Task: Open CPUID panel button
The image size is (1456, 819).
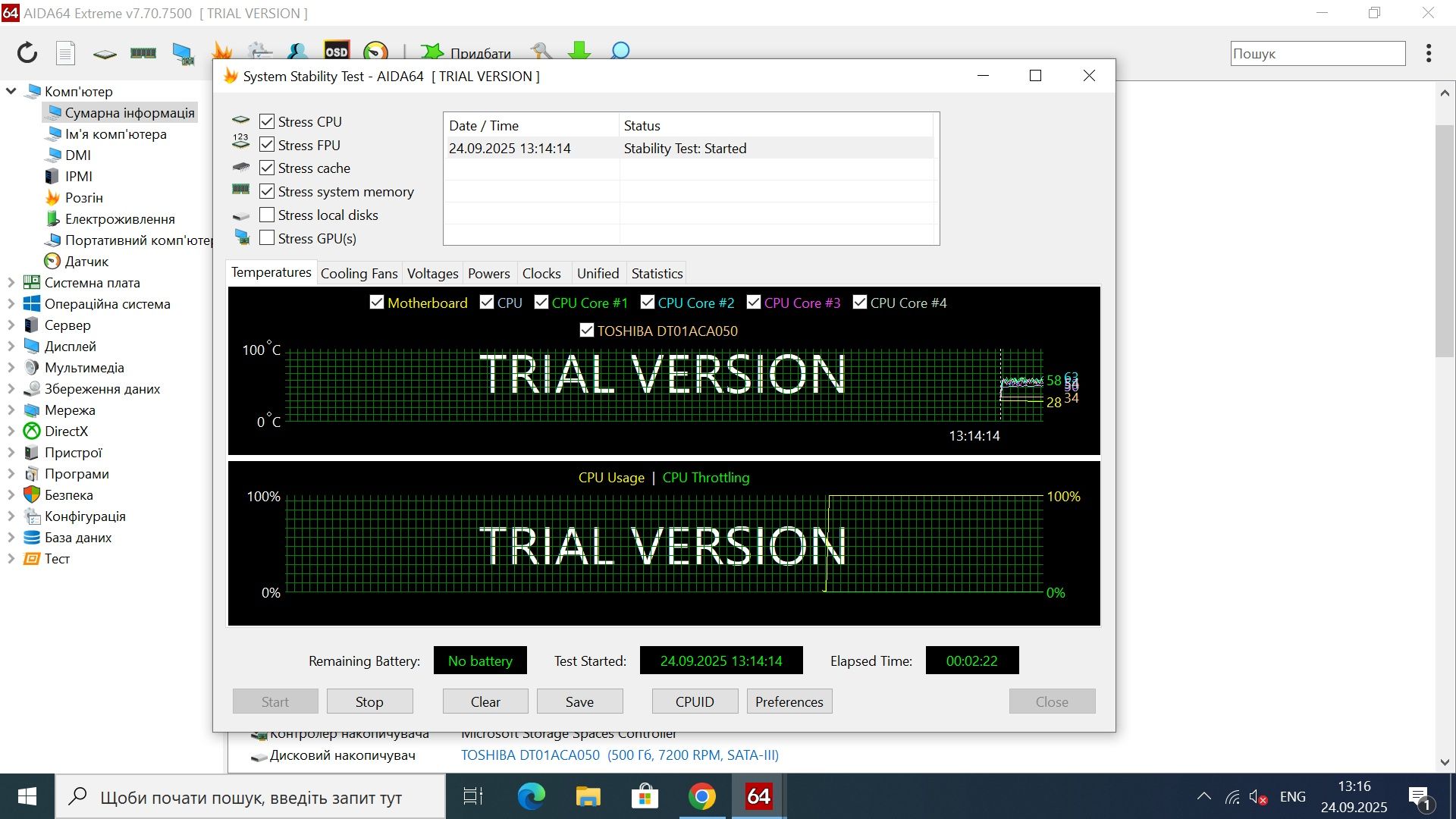Action: [x=695, y=701]
